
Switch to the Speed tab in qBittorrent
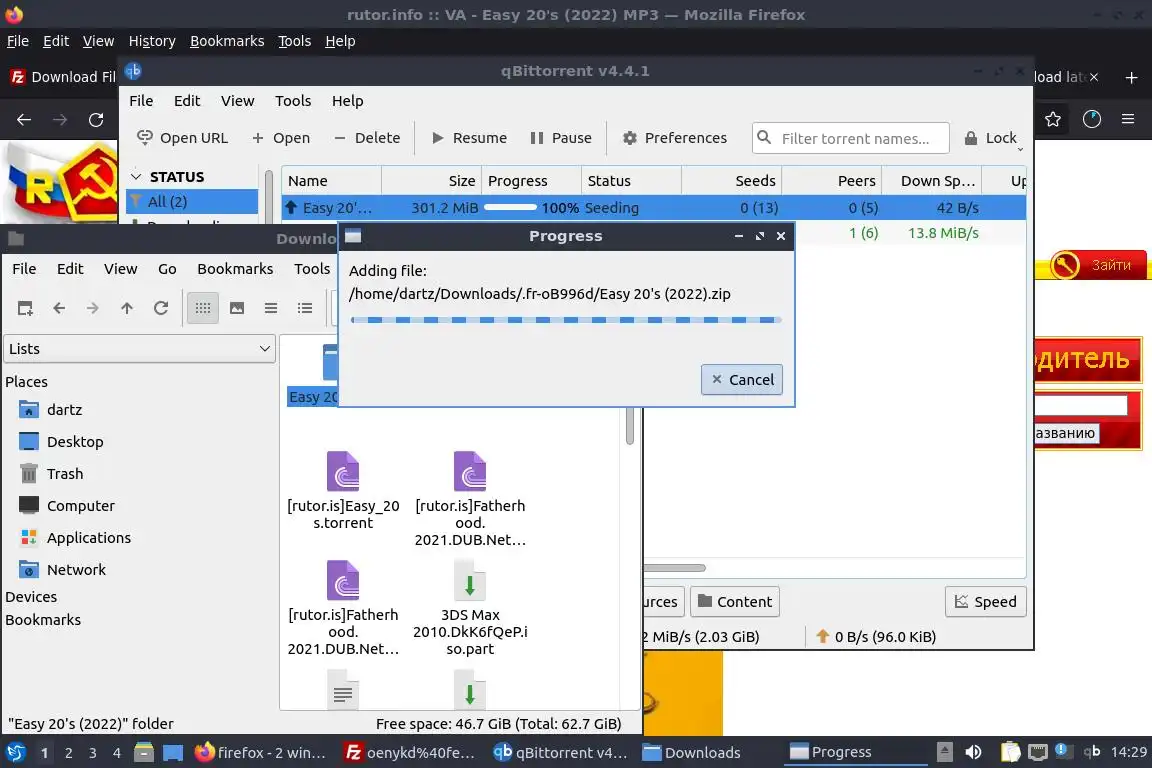click(x=985, y=601)
